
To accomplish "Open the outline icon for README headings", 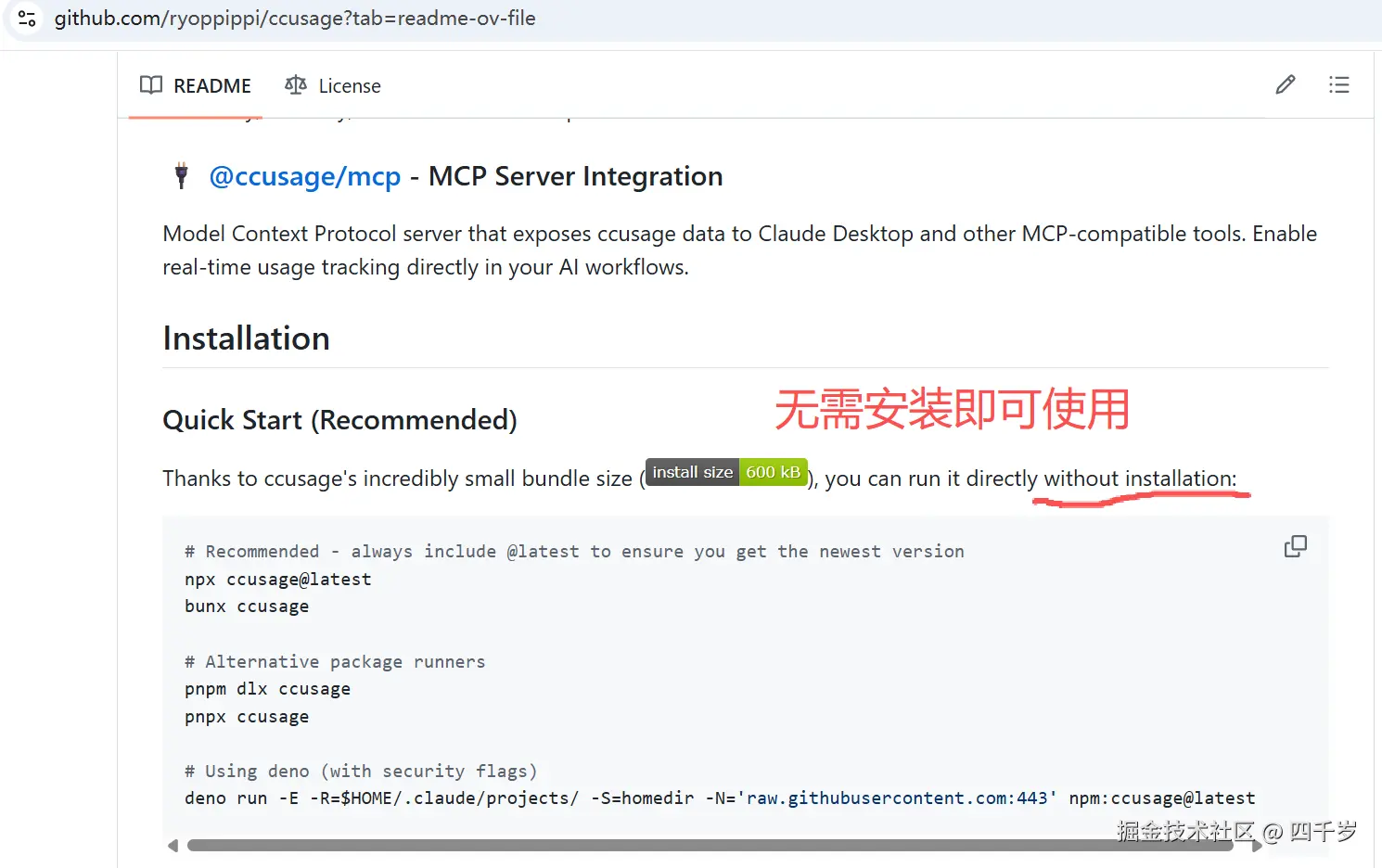I will (1339, 84).
